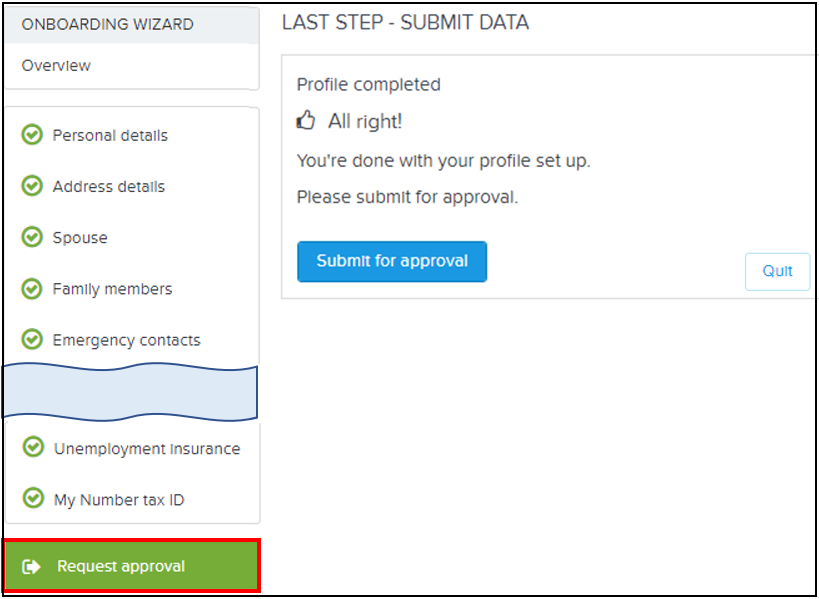Navigate to the Family members step
This screenshot has width=819, height=599.
pos(112,289)
